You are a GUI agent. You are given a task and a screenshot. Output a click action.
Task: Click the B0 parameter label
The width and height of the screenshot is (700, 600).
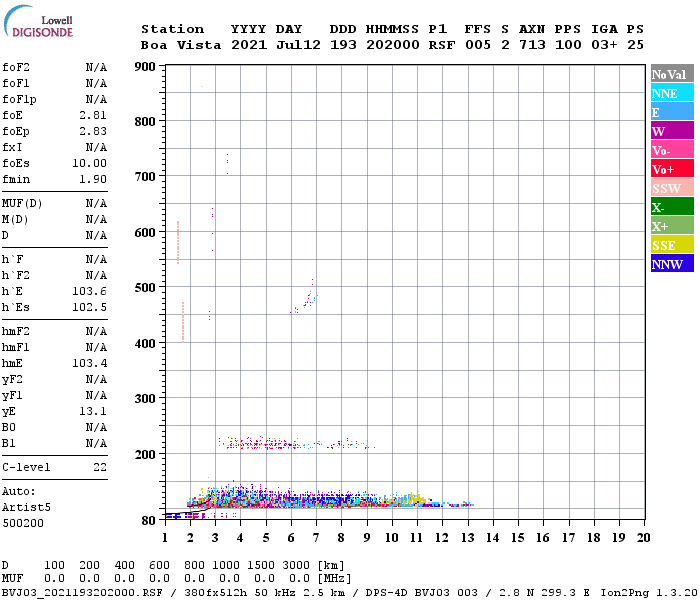tap(9, 427)
